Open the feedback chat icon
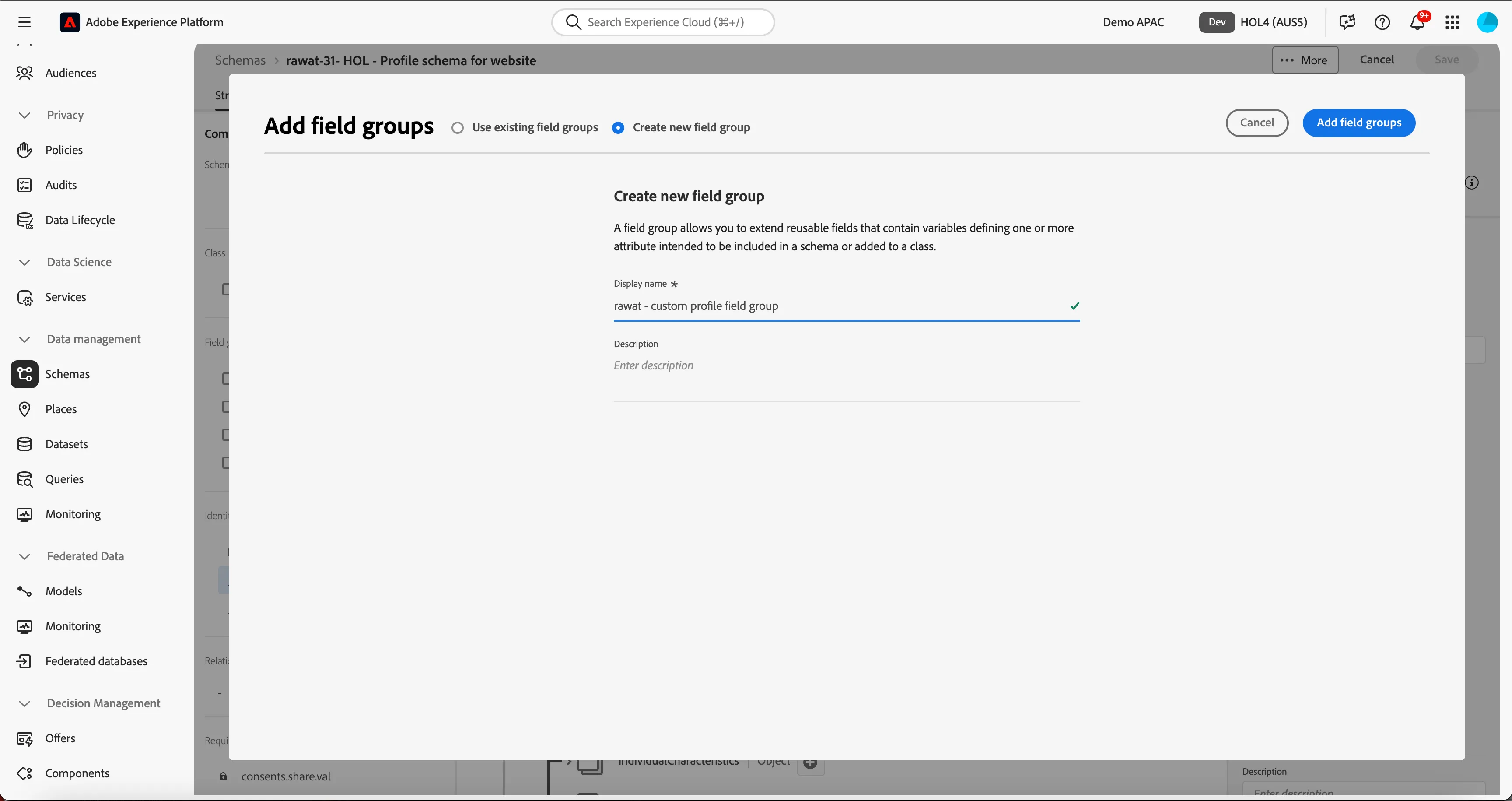Image resolution: width=1512 pixels, height=801 pixels. tap(1347, 22)
